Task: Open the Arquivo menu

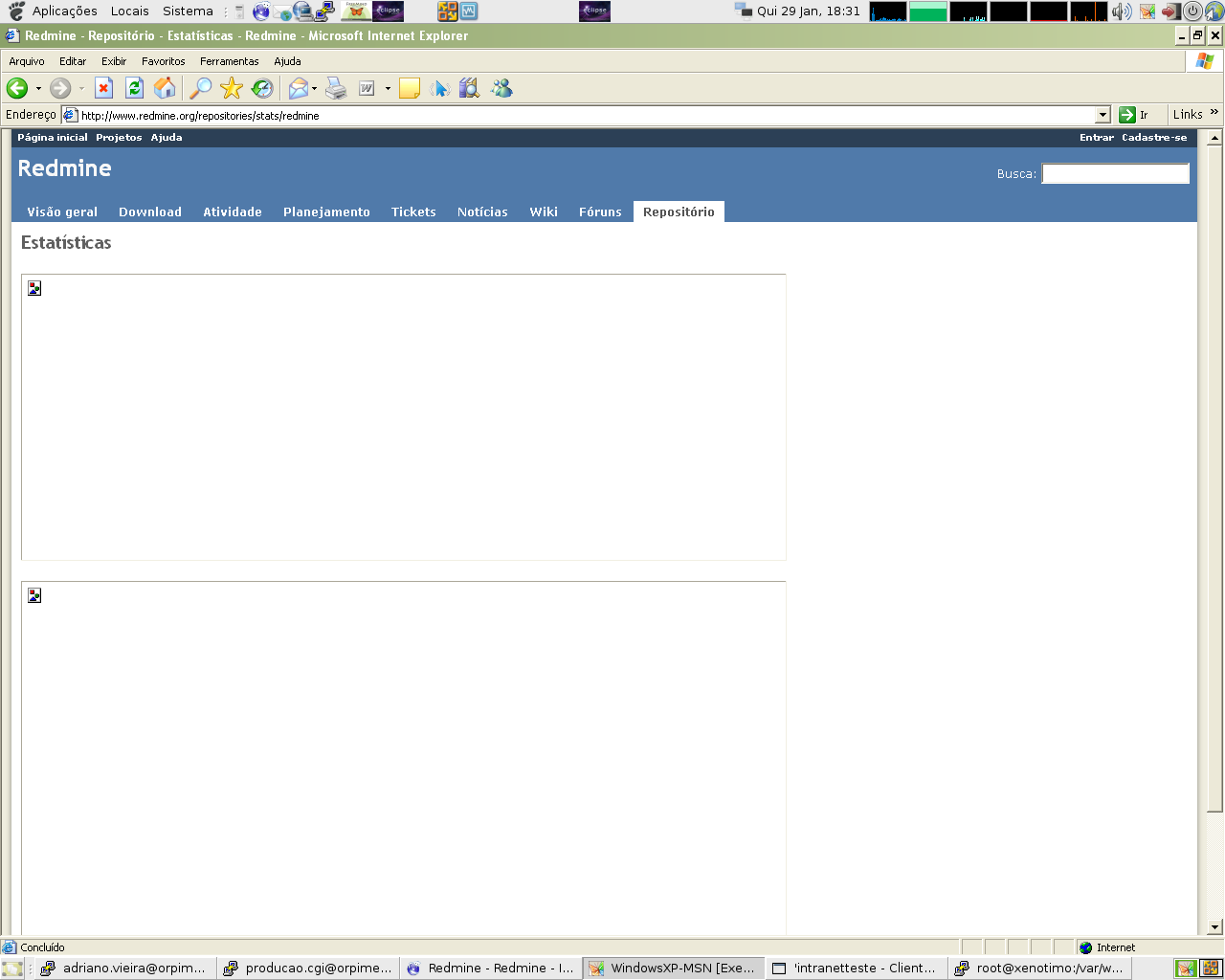Action: pos(27,61)
